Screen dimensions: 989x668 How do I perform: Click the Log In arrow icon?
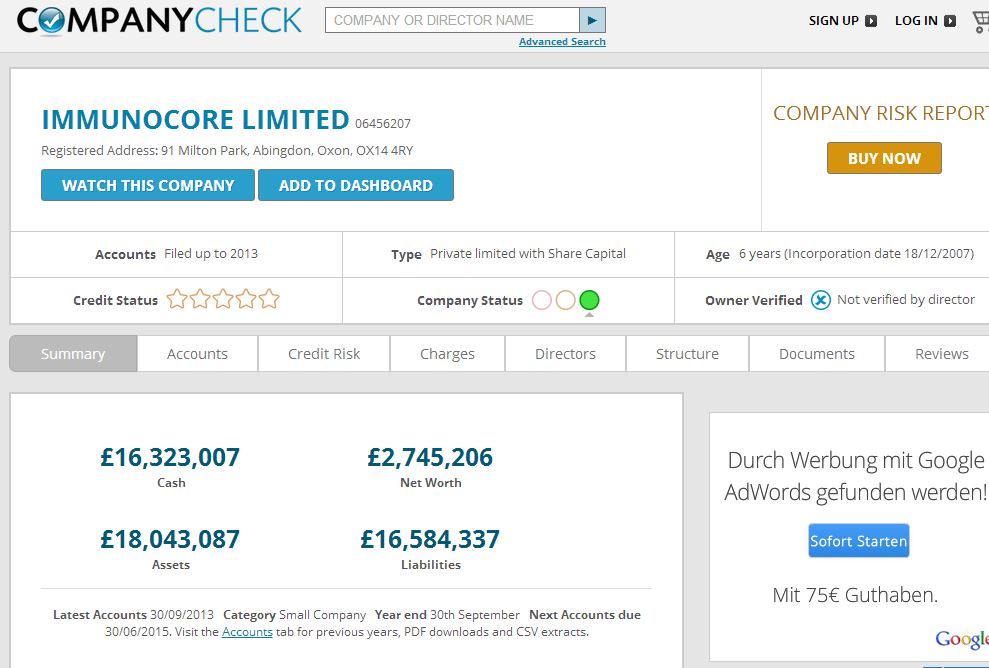(950, 21)
